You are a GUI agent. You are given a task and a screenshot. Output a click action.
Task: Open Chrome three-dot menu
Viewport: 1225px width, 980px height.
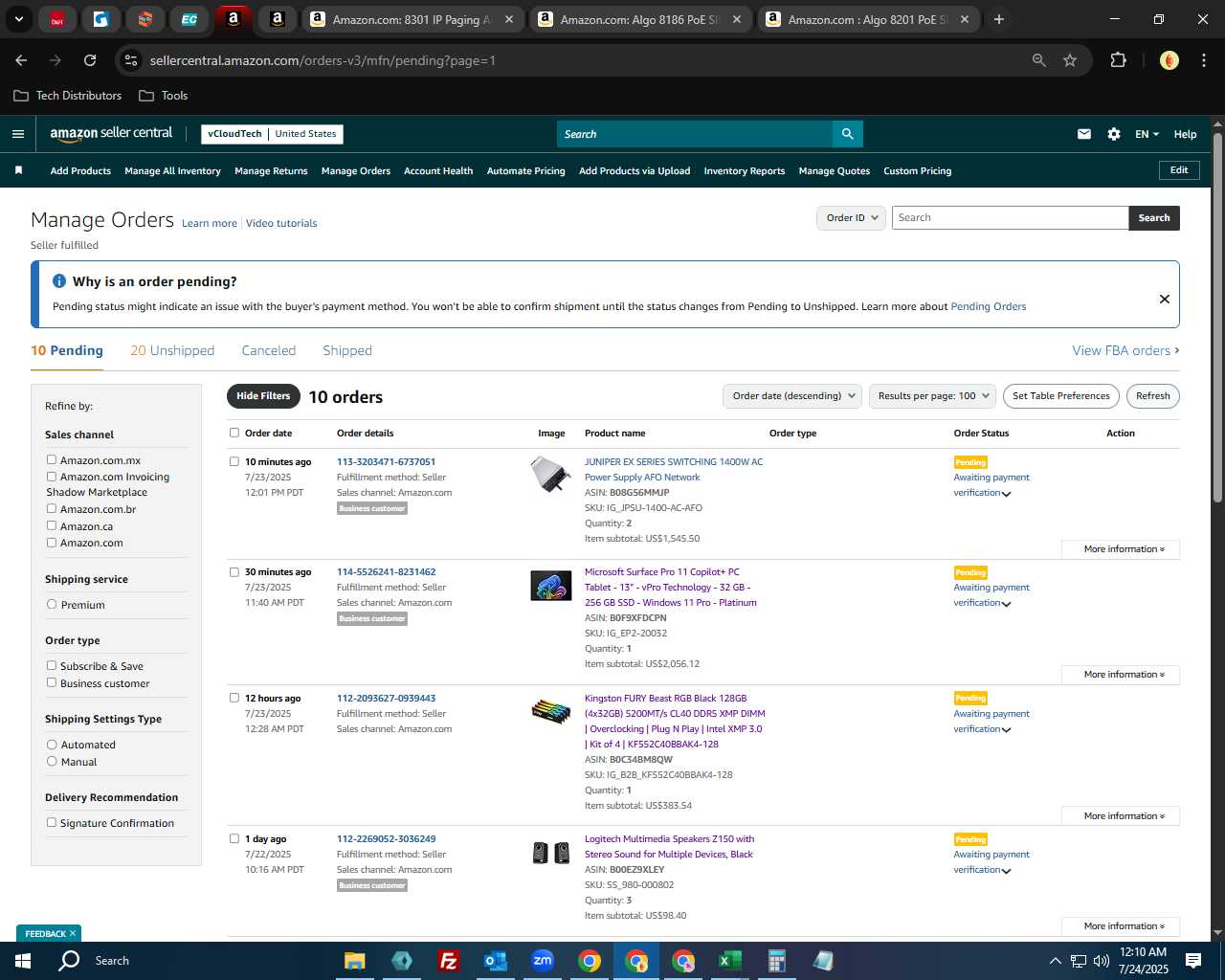coord(1202,60)
